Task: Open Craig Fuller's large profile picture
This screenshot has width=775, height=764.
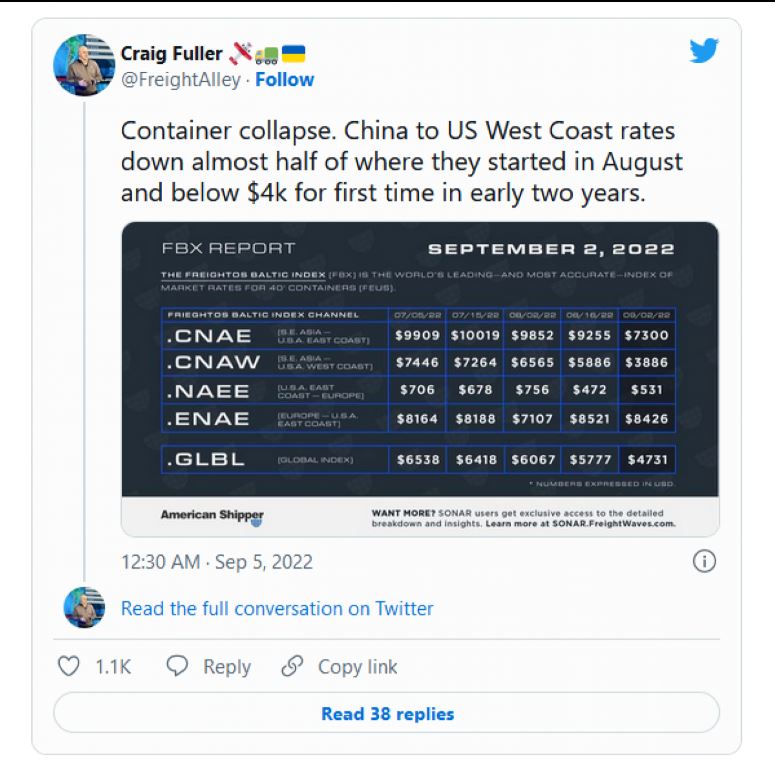Action: [x=84, y=65]
